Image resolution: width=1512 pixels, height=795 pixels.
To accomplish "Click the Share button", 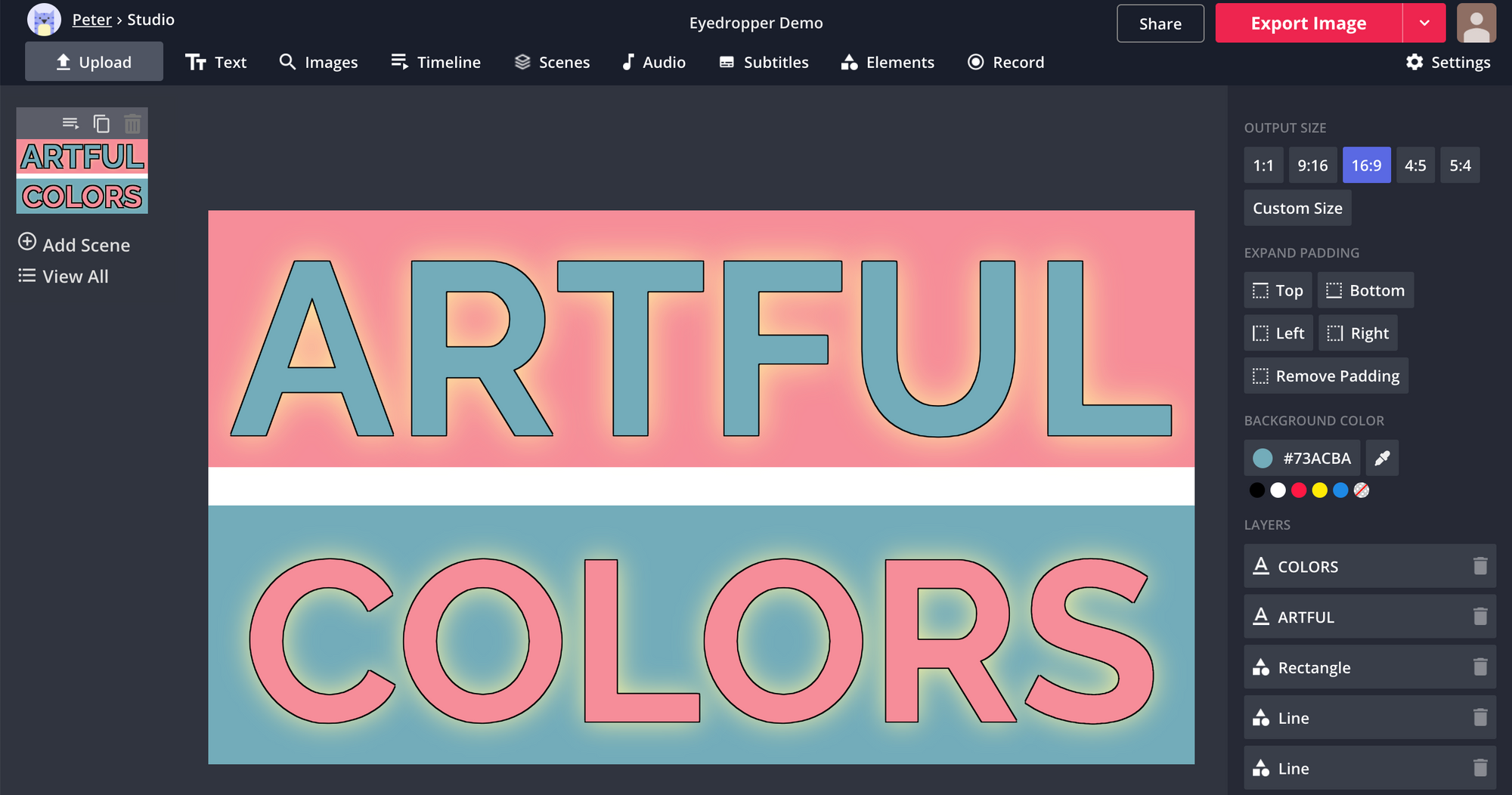I will pos(1160,23).
